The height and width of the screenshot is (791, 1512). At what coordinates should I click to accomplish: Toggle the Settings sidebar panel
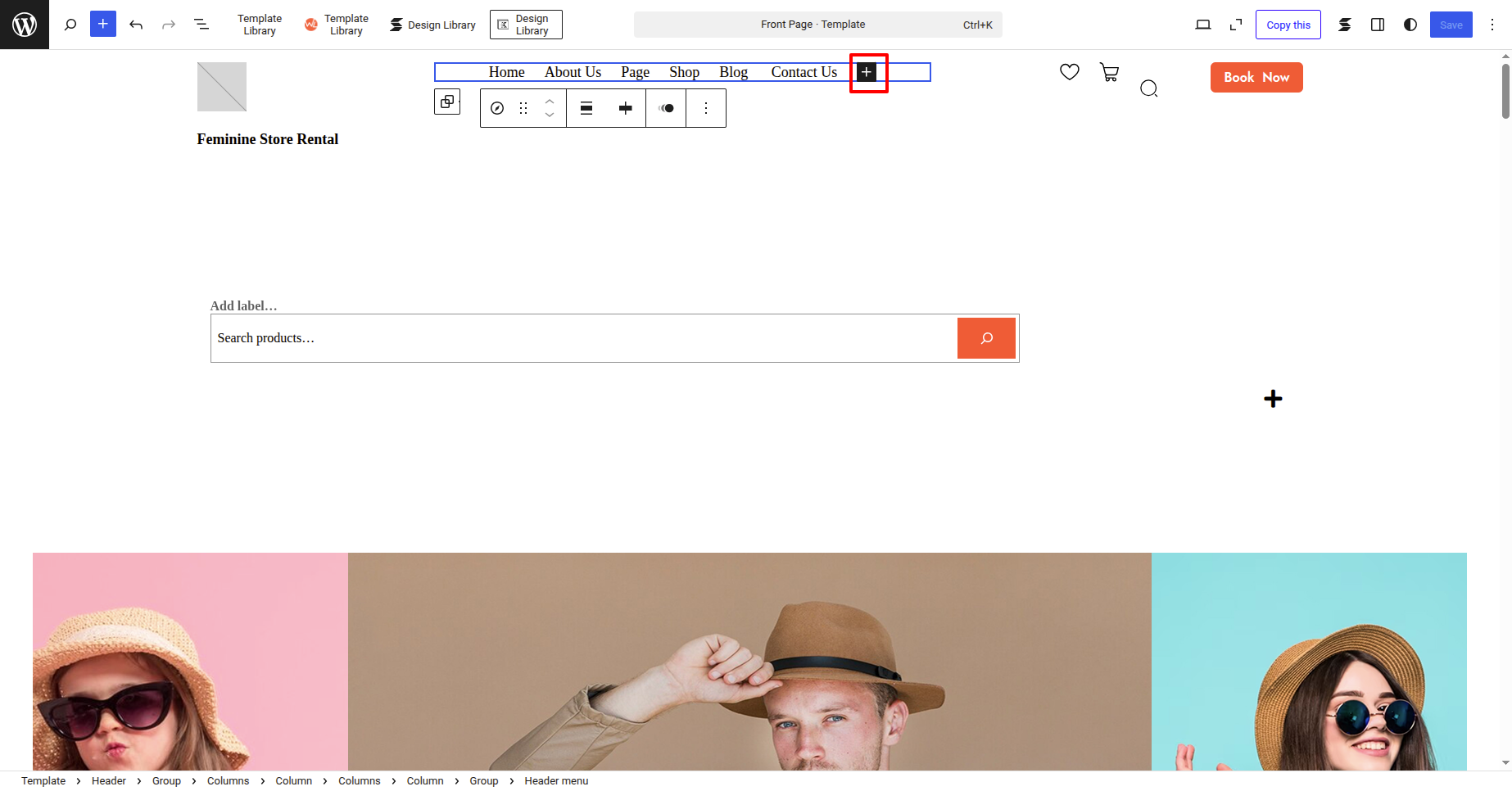1378,25
